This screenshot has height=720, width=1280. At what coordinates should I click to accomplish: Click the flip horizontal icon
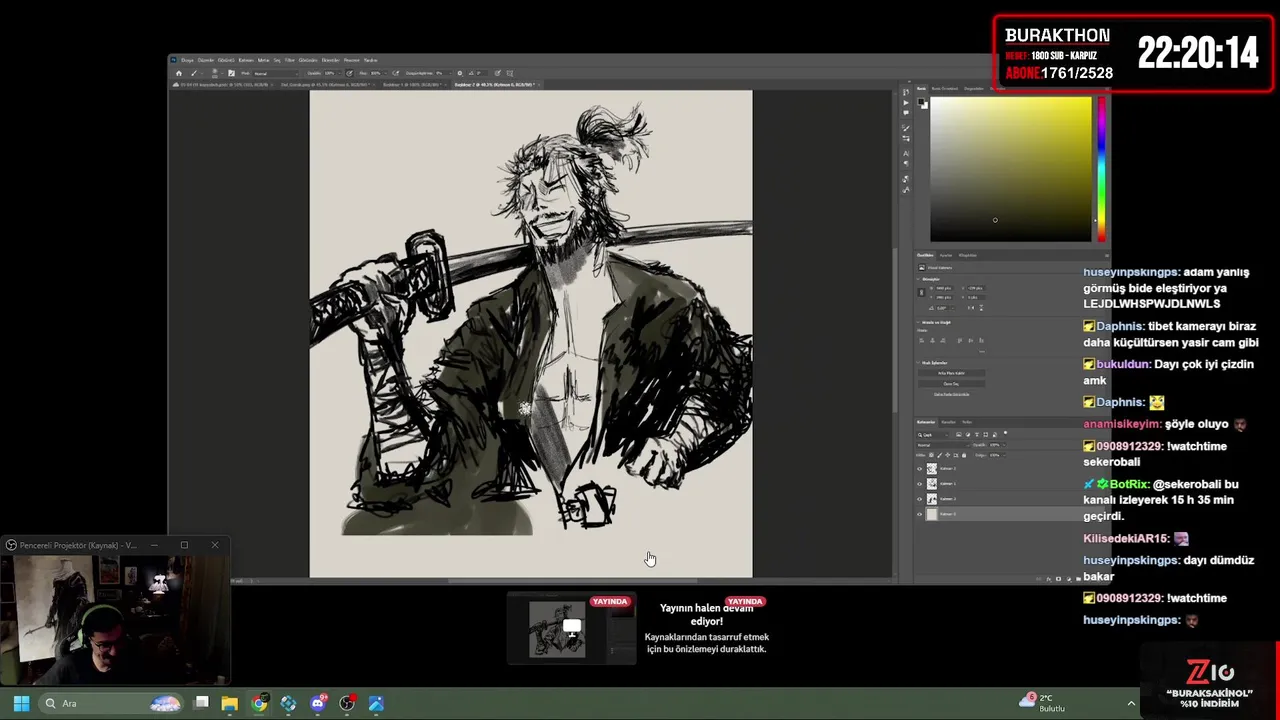[971, 308]
